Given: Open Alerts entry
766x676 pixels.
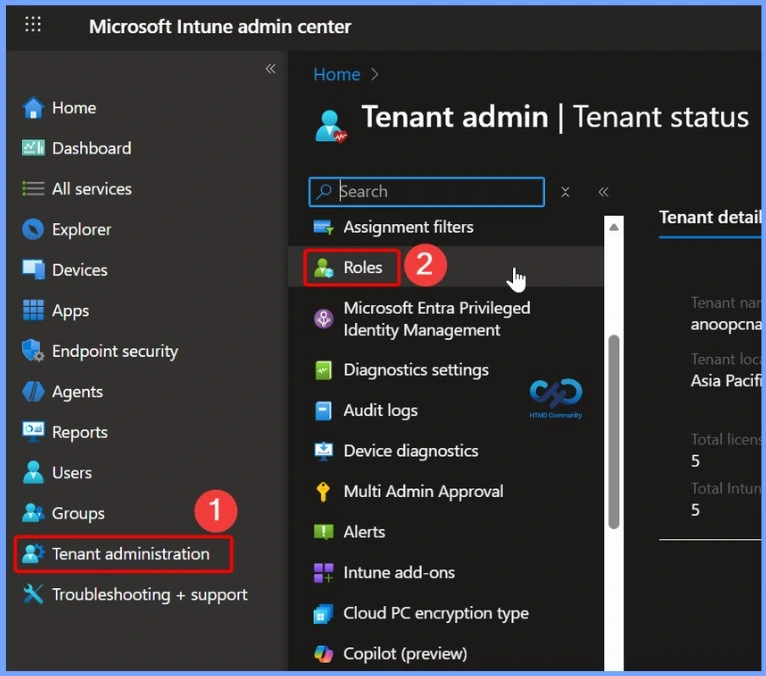Looking at the screenshot, I should [364, 532].
